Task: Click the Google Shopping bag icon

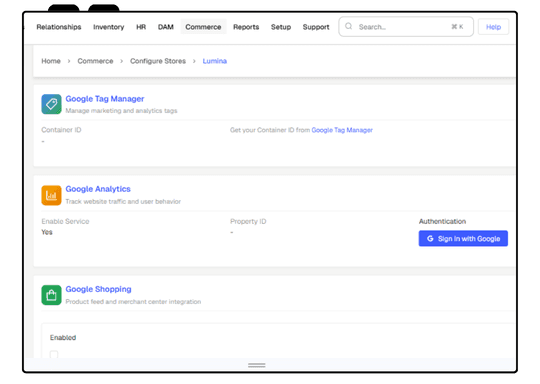Action: click(x=51, y=295)
